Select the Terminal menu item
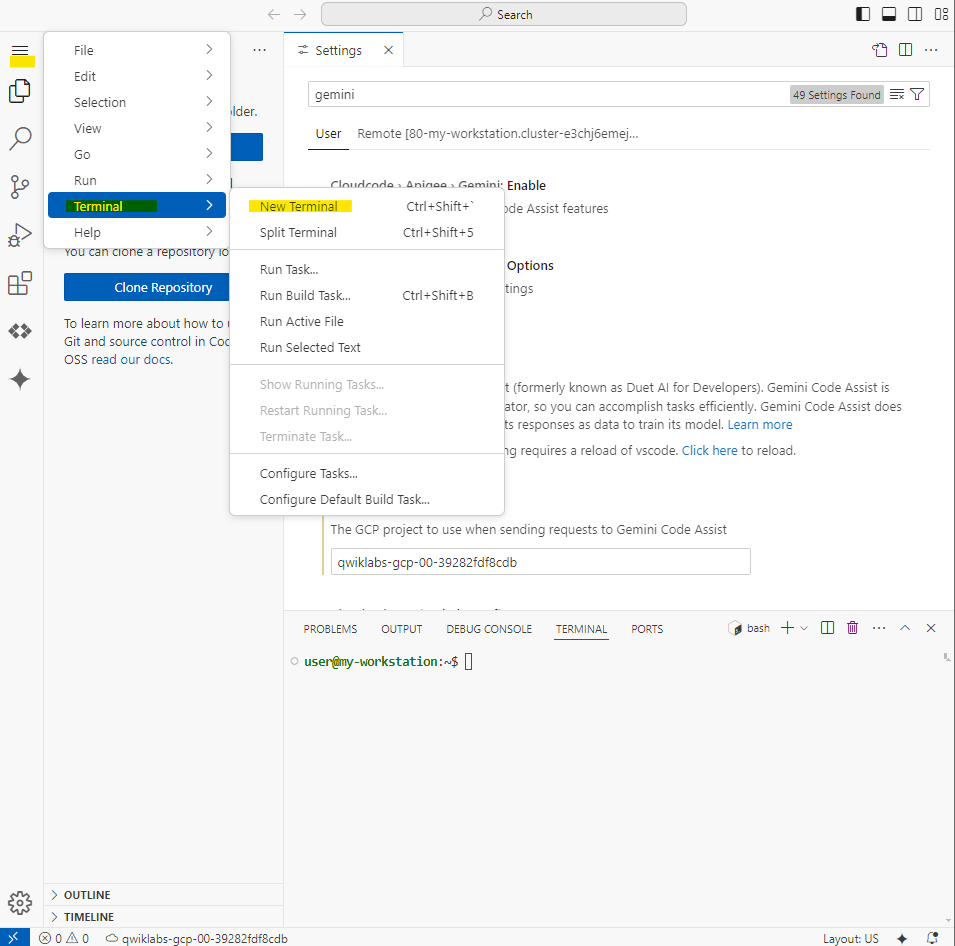955x946 pixels. pos(137,206)
